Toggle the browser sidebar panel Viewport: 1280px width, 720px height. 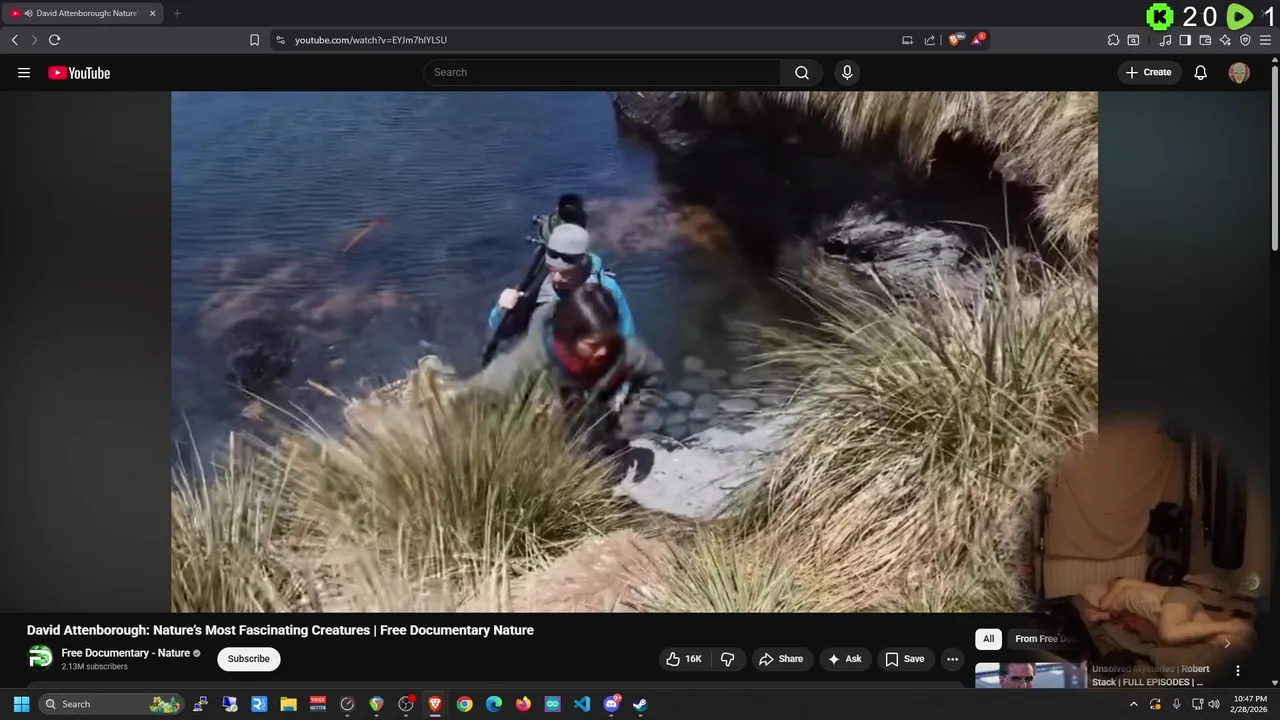(1185, 40)
